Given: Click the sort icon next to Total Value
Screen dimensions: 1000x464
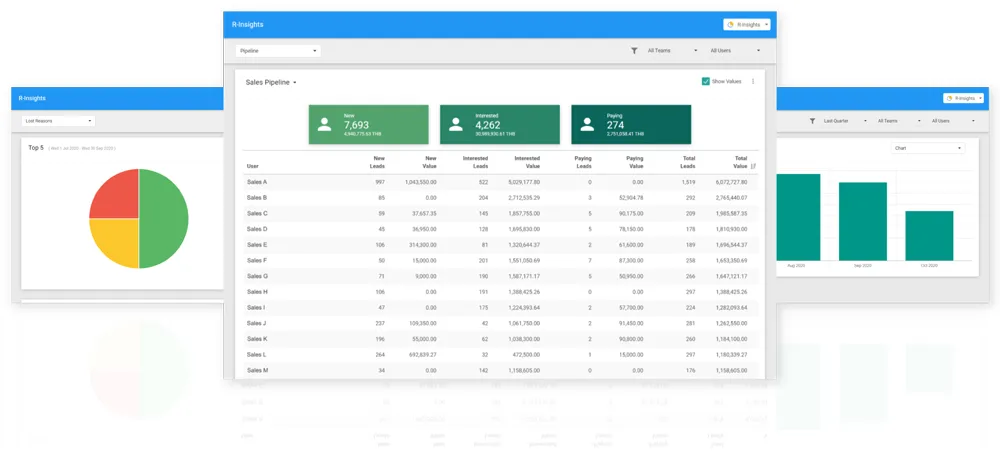Looking at the screenshot, I should coord(753,166).
